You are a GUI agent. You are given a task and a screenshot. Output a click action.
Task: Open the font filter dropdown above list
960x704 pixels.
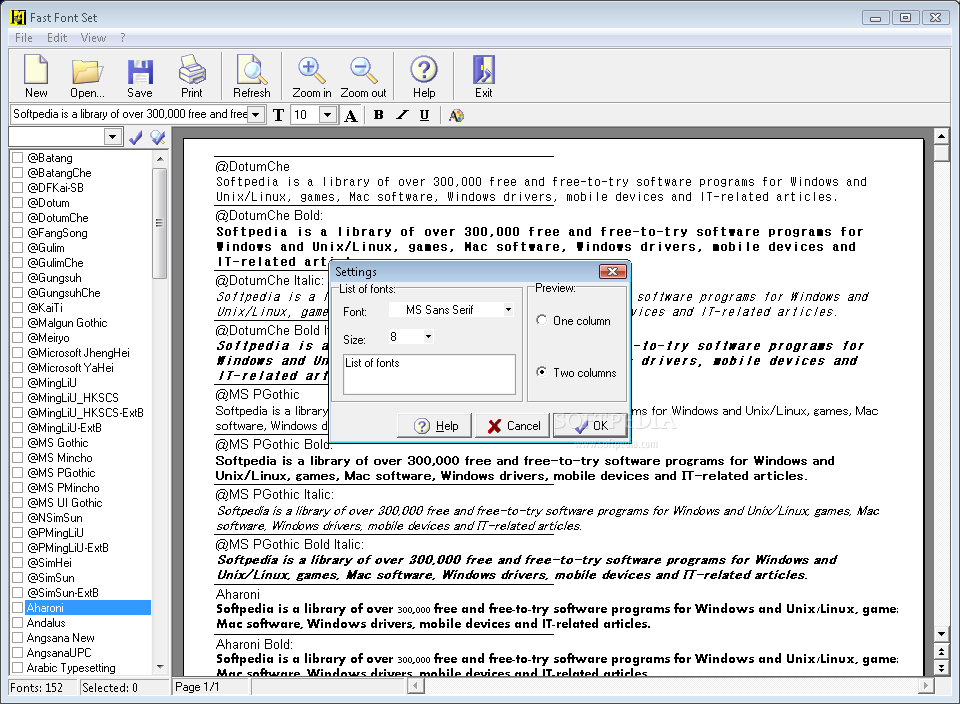pos(112,137)
